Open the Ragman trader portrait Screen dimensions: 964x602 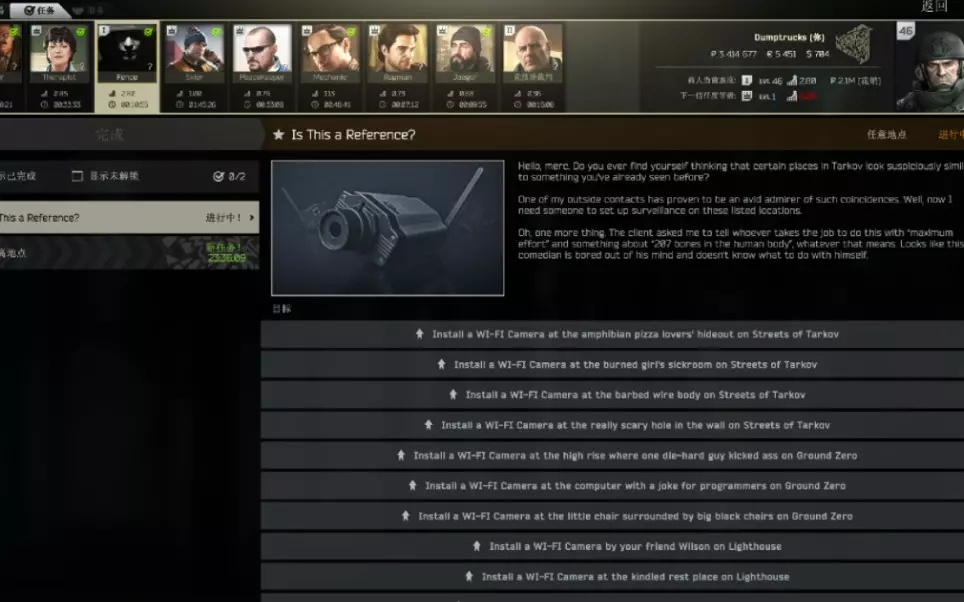397,54
